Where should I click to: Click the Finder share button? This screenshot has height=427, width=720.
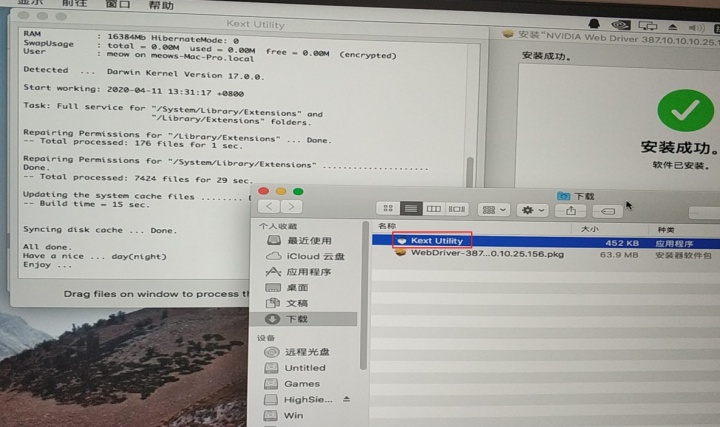coord(571,211)
